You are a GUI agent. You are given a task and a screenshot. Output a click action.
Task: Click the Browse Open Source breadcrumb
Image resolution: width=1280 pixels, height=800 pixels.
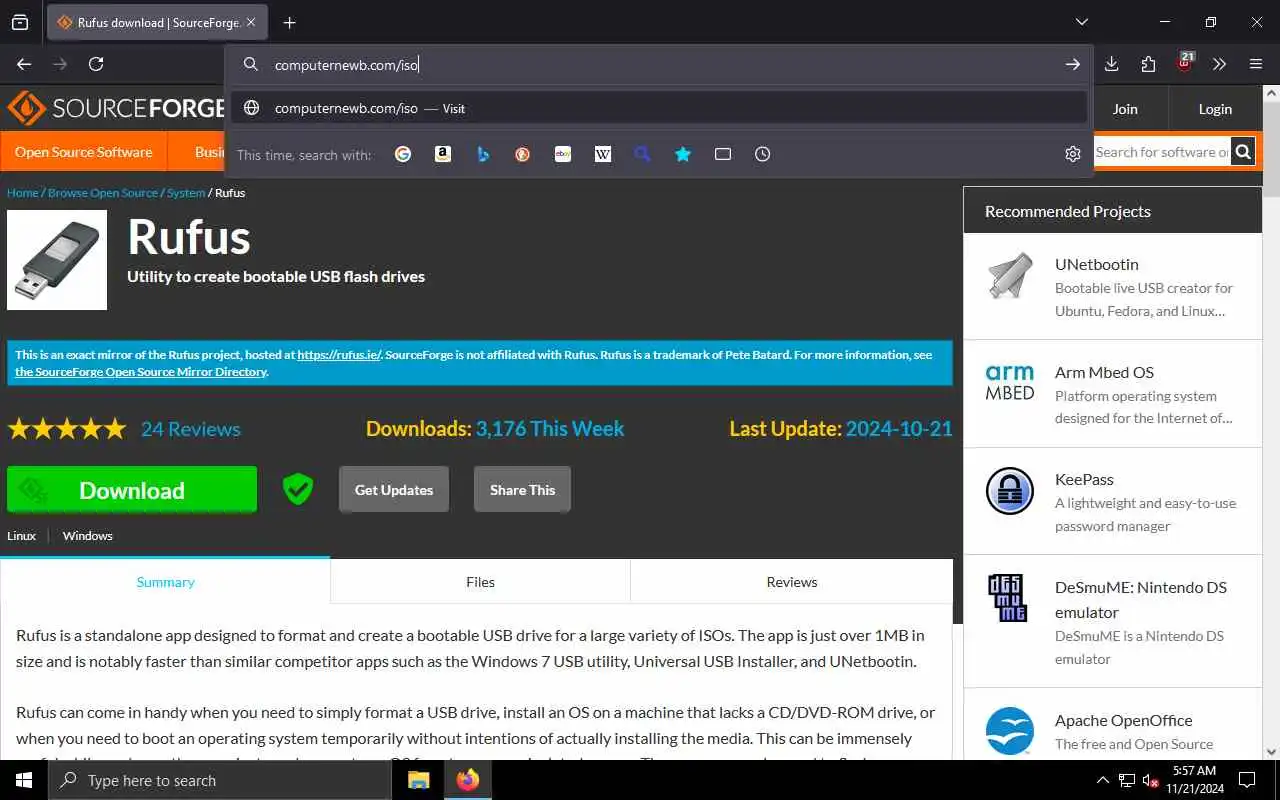103,192
